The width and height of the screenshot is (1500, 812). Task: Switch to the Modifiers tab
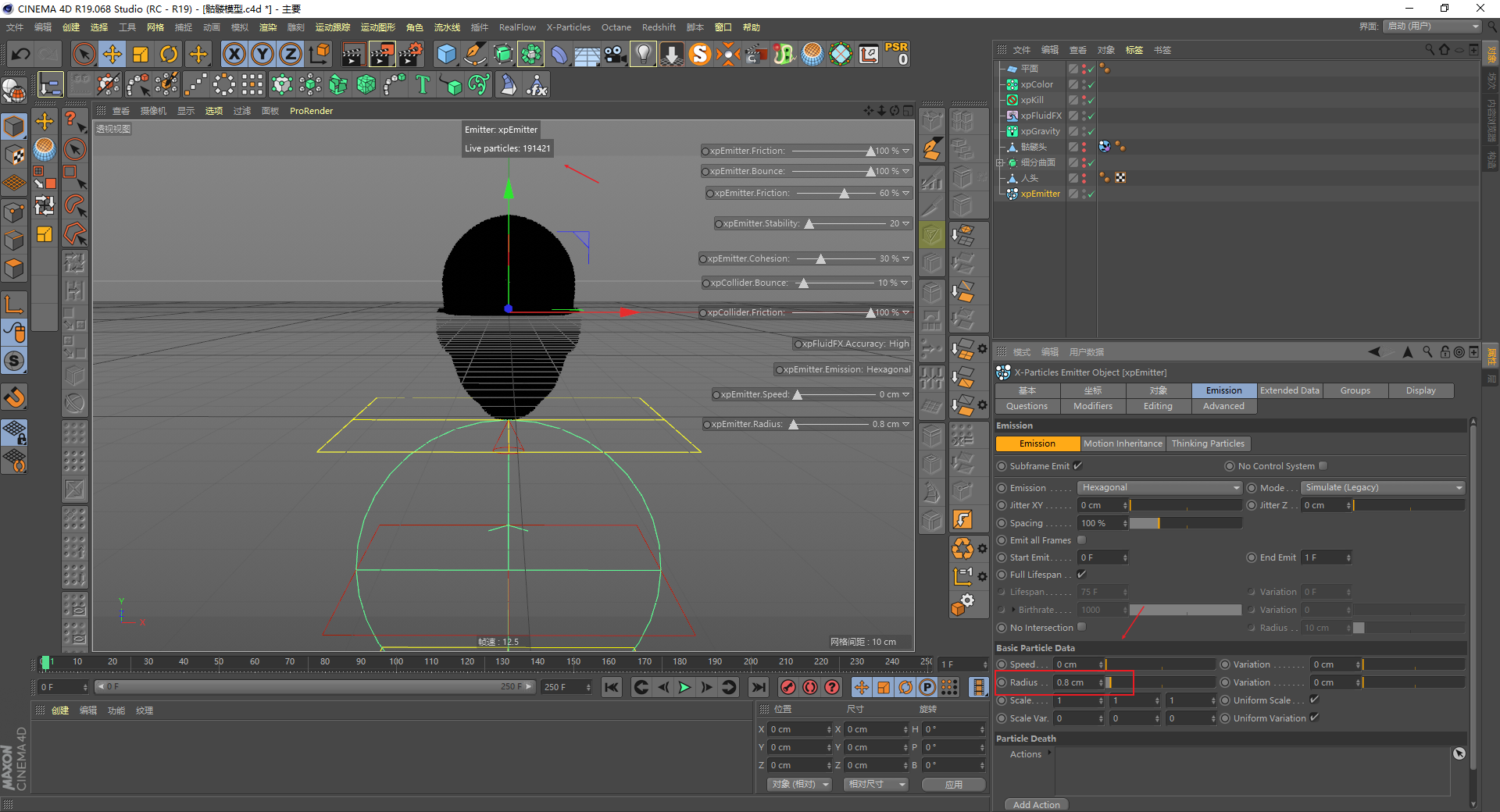point(1093,406)
